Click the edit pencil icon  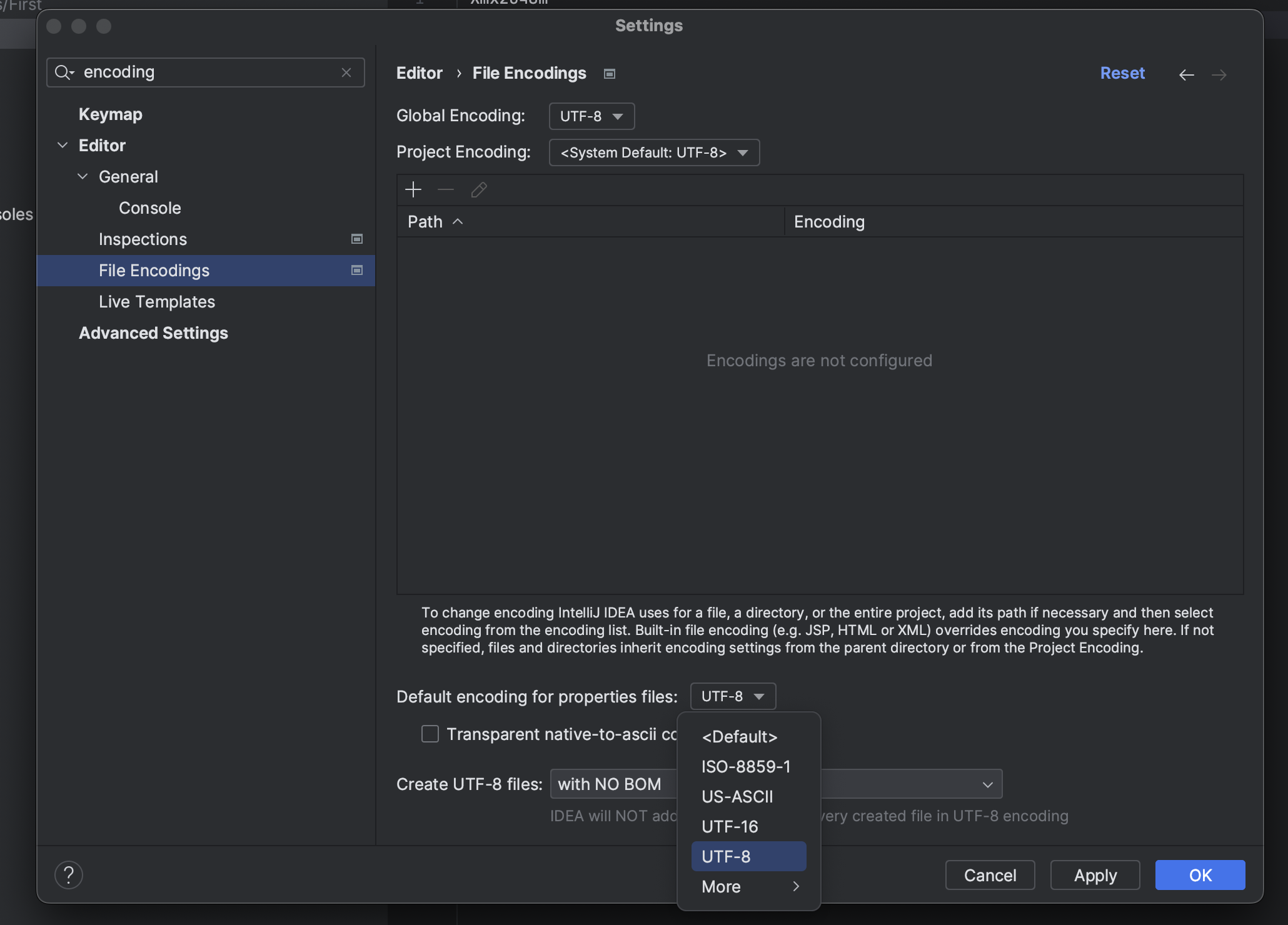479,190
